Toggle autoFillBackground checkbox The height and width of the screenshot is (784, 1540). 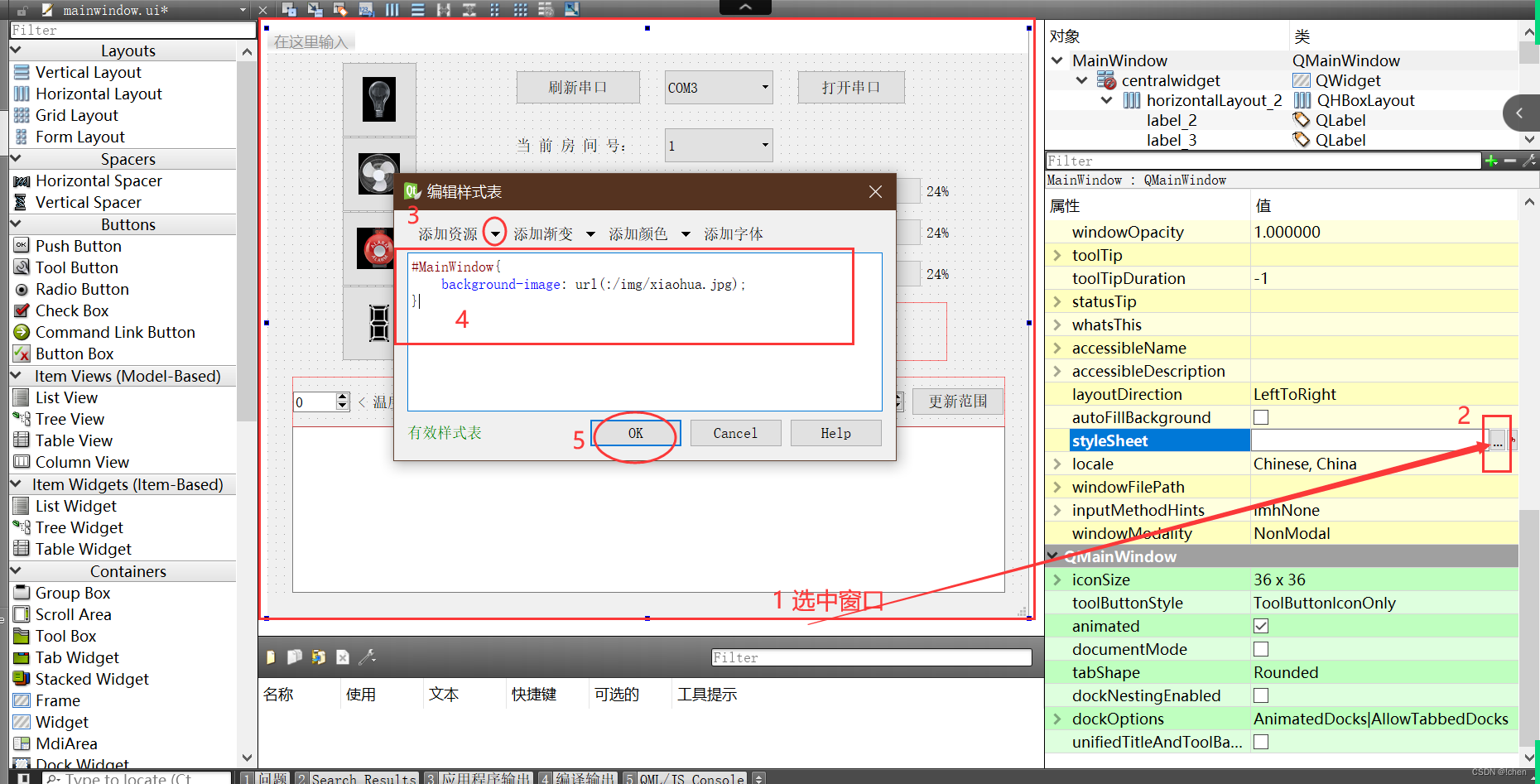(x=1261, y=417)
